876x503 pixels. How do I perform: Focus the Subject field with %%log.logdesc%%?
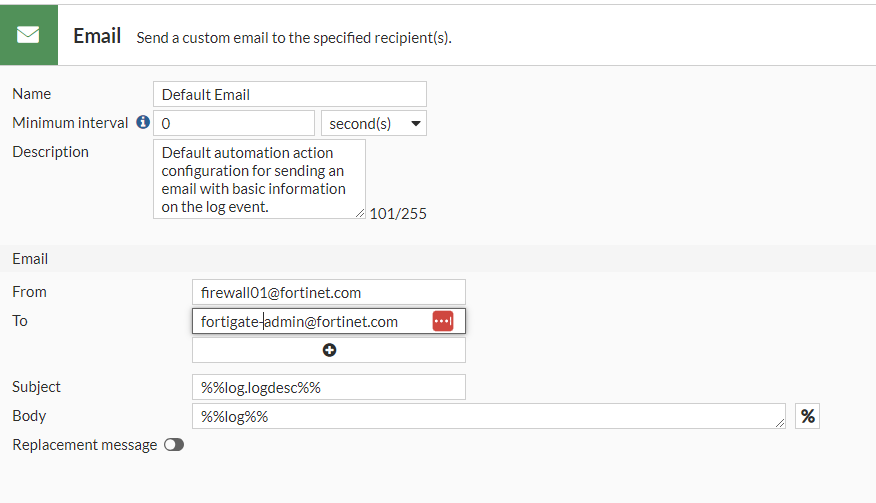pyautogui.click(x=328, y=387)
